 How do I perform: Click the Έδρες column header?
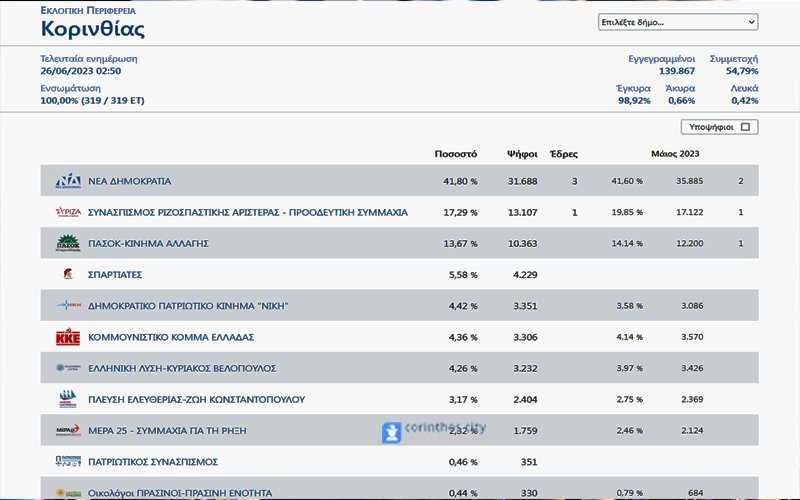[564, 154]
